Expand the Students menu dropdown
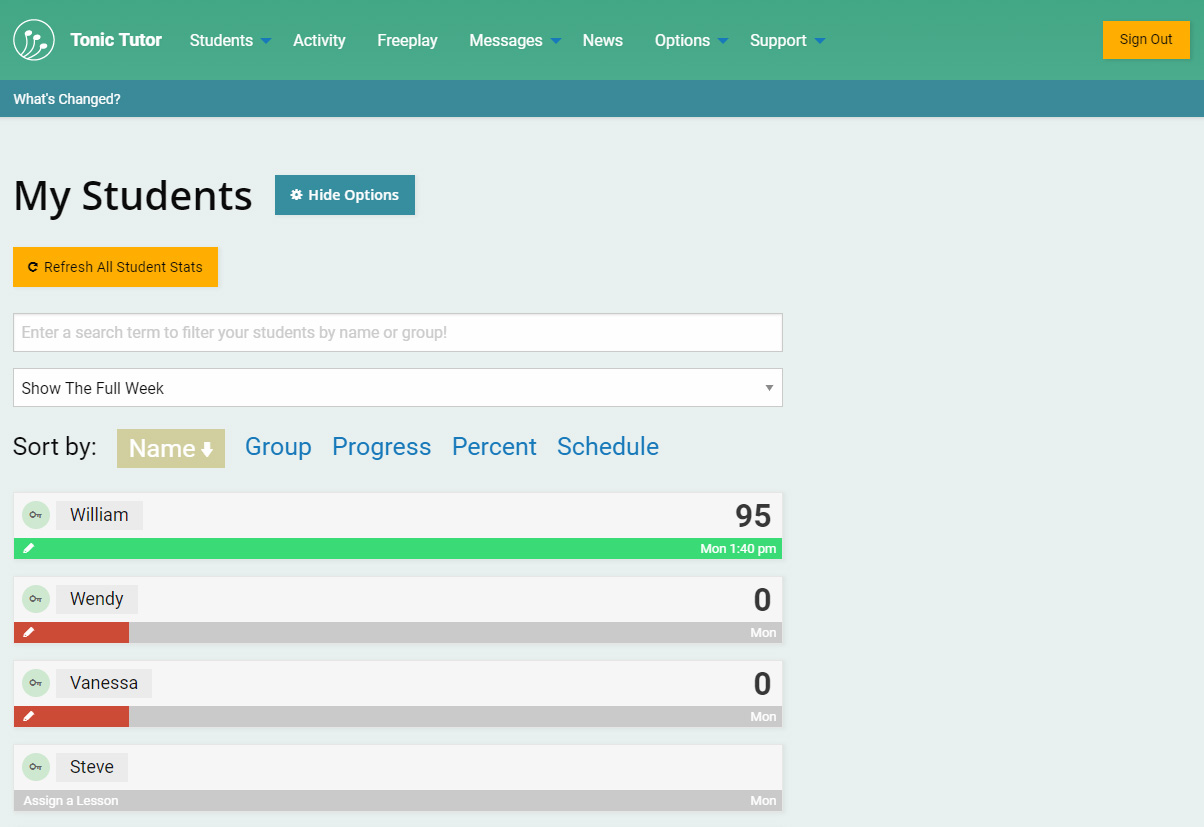Image resolution: width=1204 pixels, height=827 pixels. coord(230,40)
